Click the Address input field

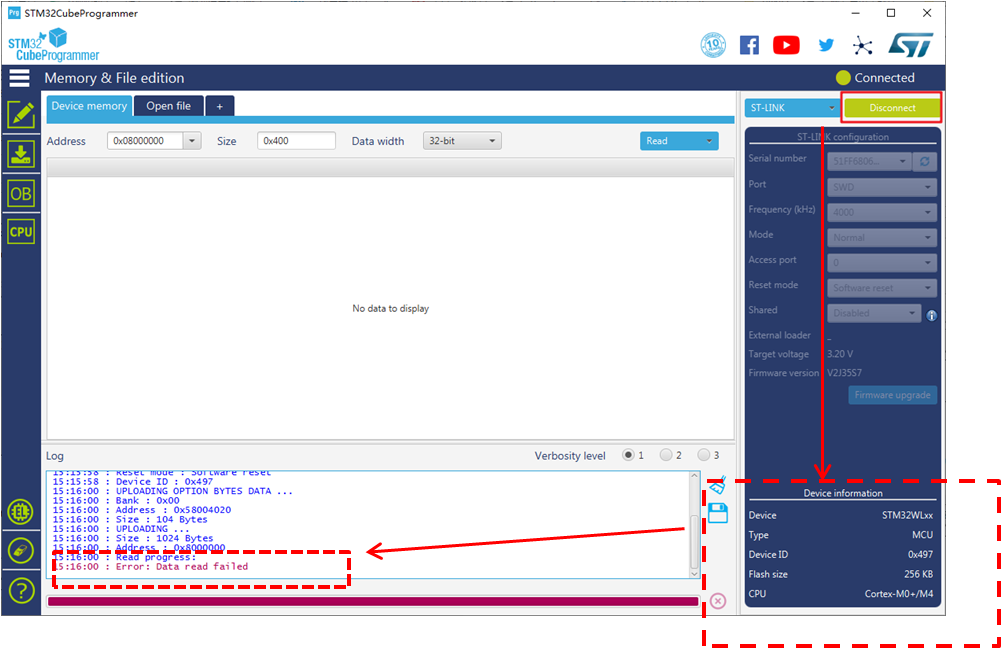146,141
